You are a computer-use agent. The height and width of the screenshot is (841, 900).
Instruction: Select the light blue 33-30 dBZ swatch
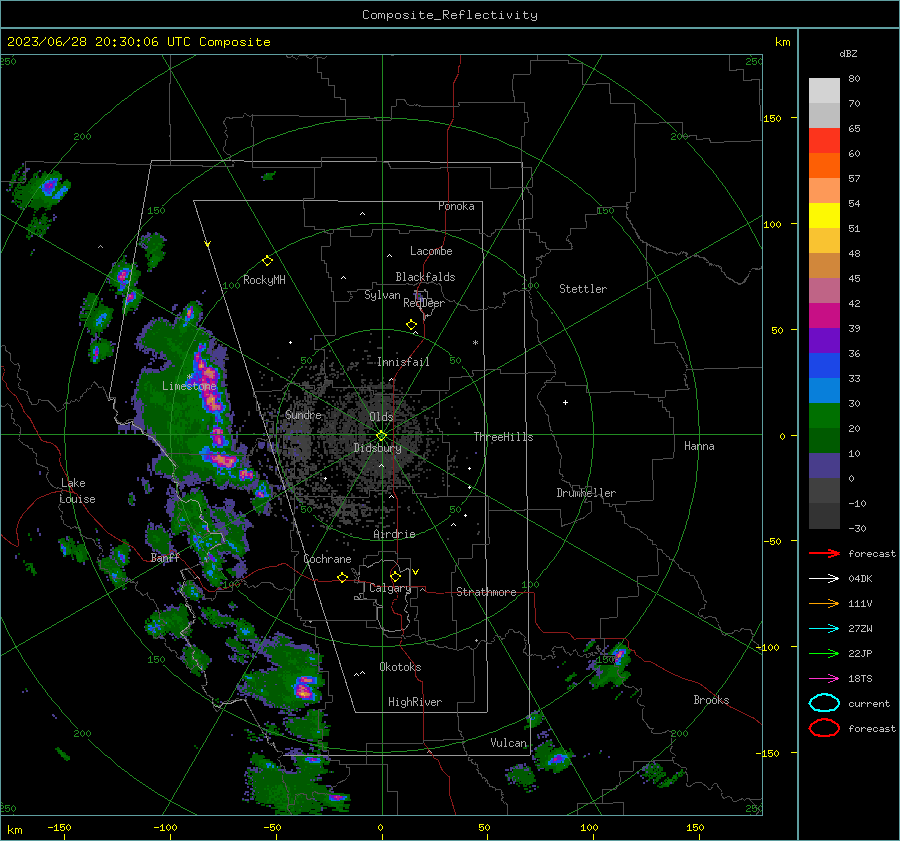point(824,391)
